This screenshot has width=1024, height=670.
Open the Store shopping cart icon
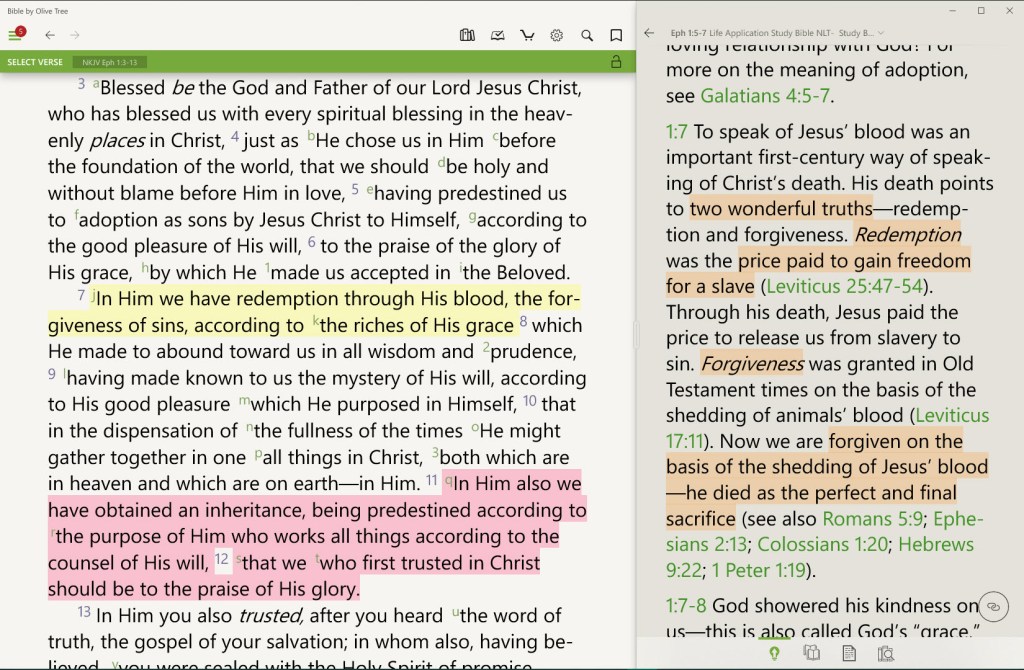point(527,35)
